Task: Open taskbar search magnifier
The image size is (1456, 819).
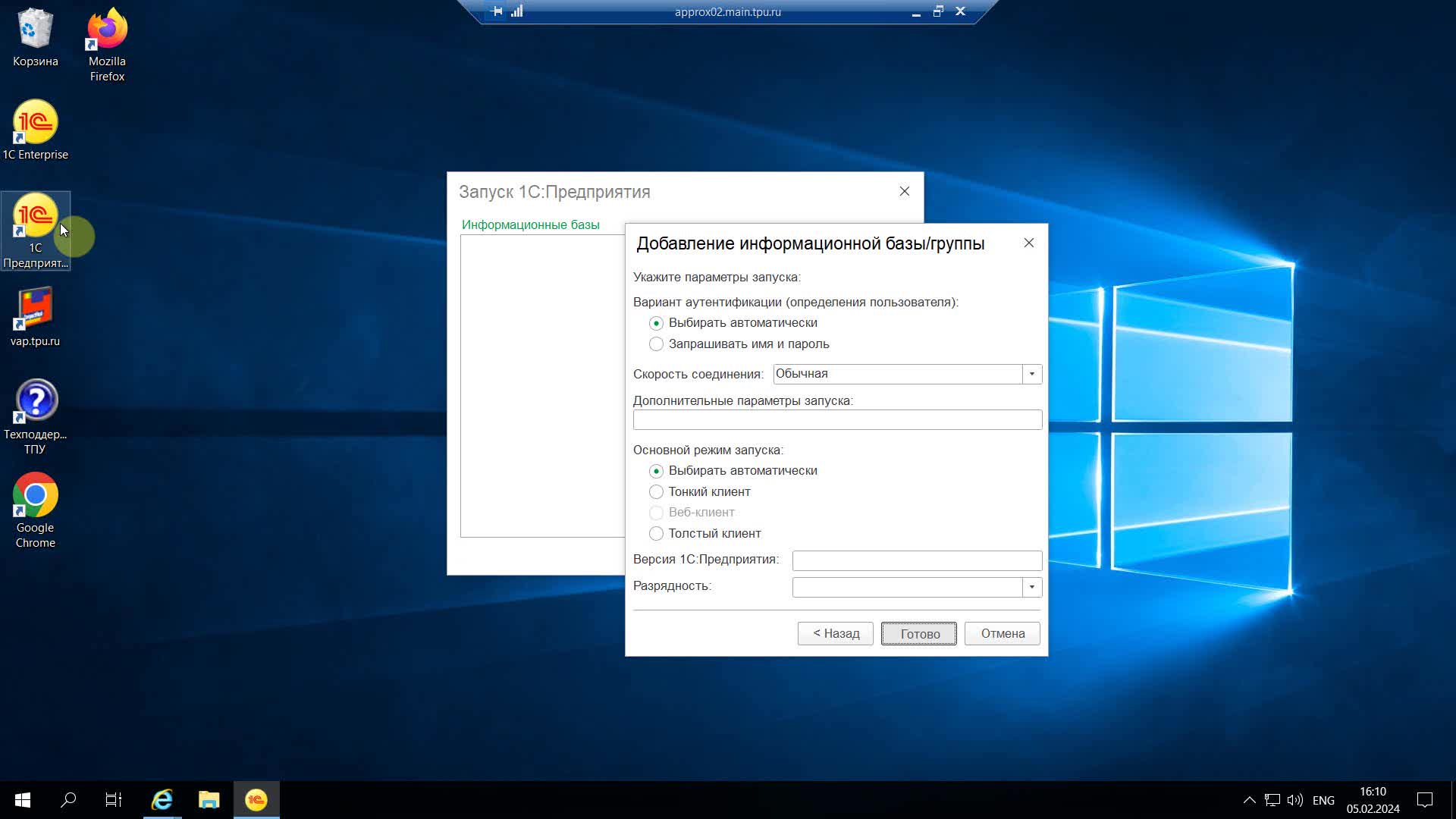Action: [x=68, y=800]
